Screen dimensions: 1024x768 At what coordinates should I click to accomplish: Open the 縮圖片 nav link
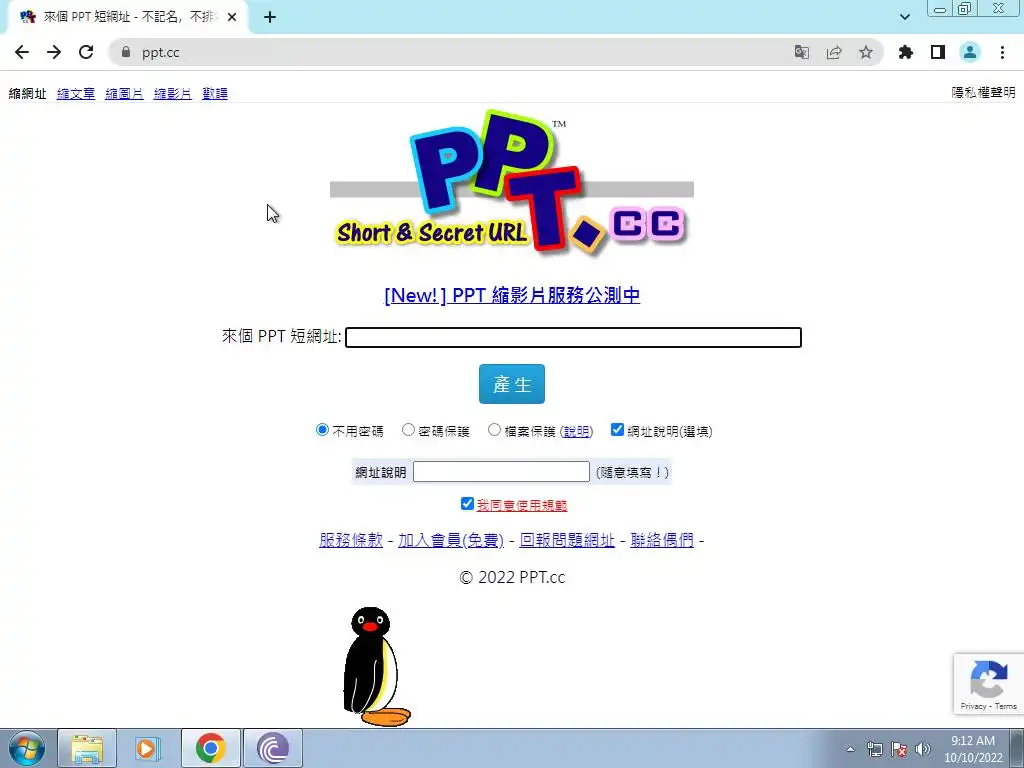coord(124,93)
